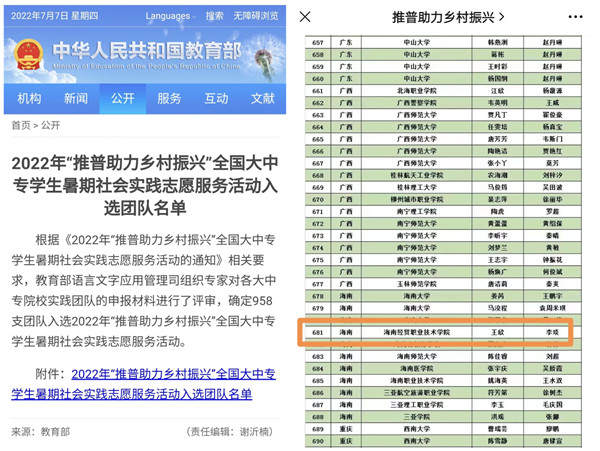Switch to the 新闻 tab
The height and width of the screenshot is (451, 600).
click(x=76, y=99)
